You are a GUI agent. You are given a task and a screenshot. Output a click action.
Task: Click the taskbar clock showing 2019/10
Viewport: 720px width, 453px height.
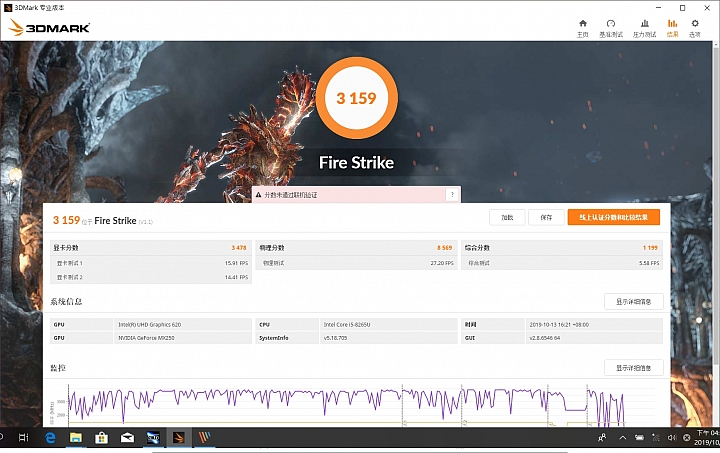point(708,437)
